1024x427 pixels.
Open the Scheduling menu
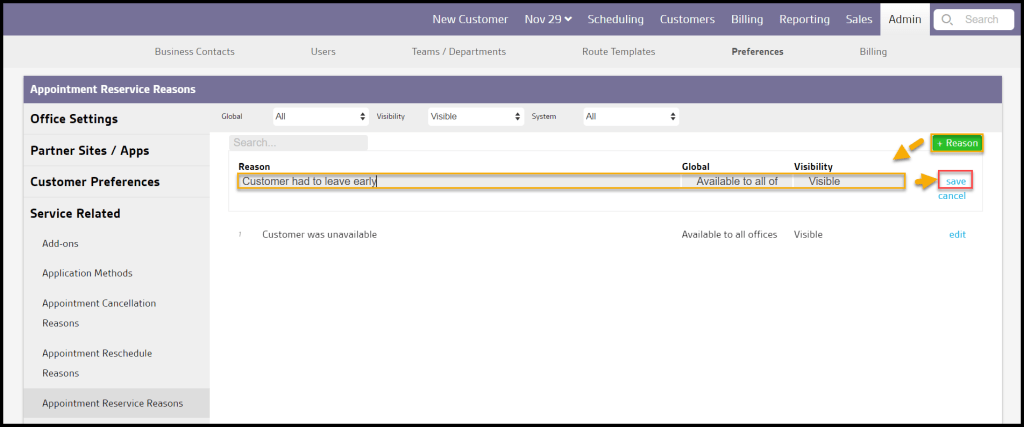pos(616,19)
